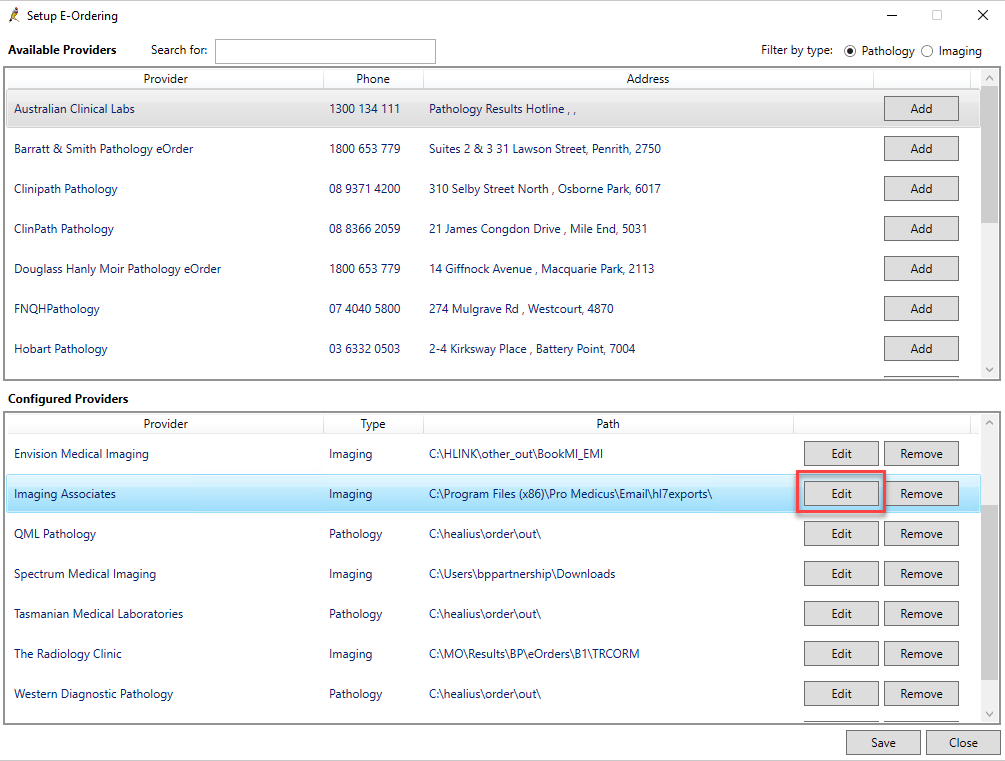This screenshot has width=1005, height=761.
Task: Select Clinipath Pathology provider name
Action: coord(65,189)
